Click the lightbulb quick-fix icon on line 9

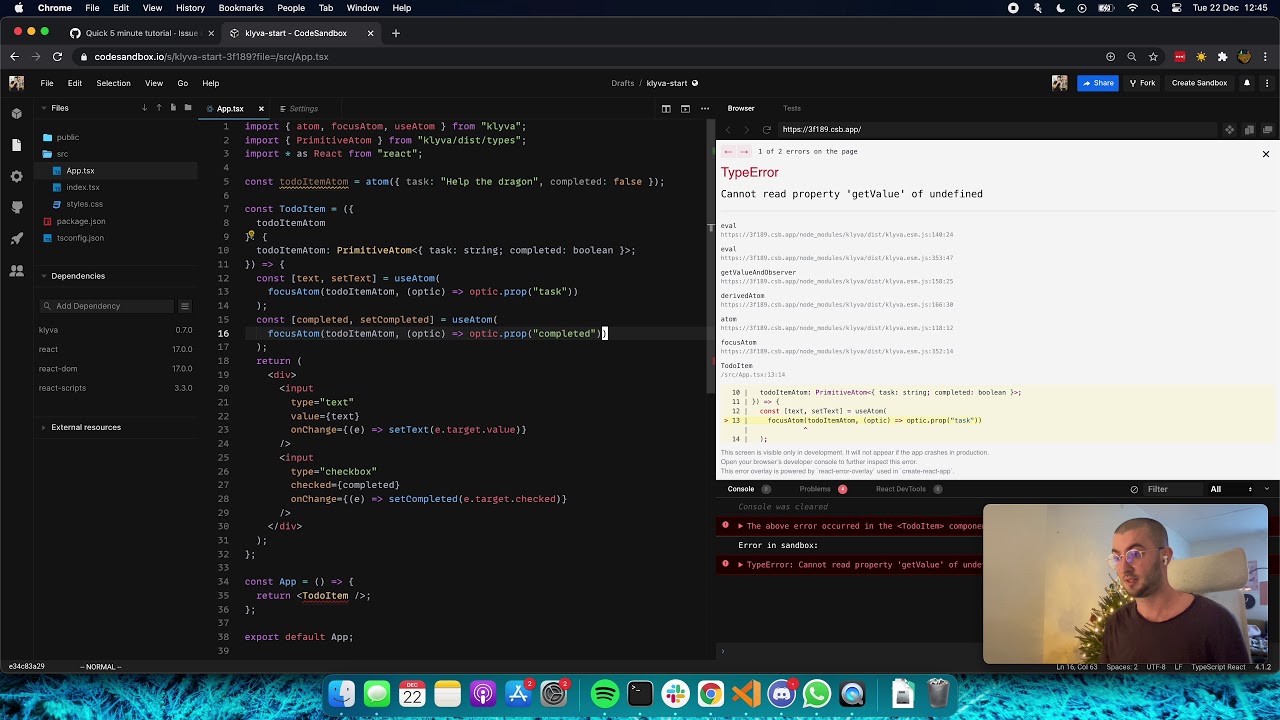coord(250,236)
